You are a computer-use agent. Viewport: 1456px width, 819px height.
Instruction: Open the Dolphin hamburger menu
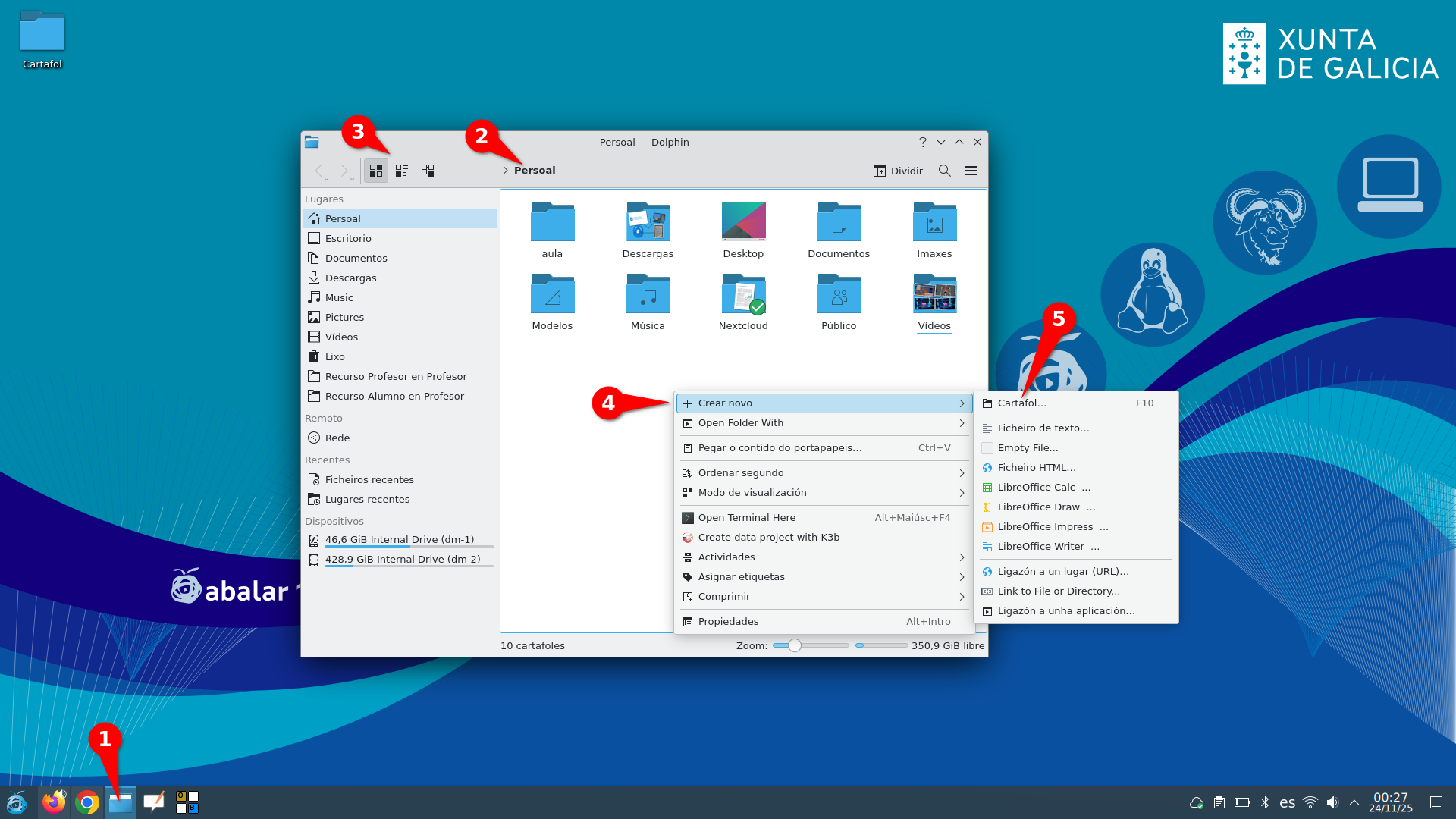[970, 171]
